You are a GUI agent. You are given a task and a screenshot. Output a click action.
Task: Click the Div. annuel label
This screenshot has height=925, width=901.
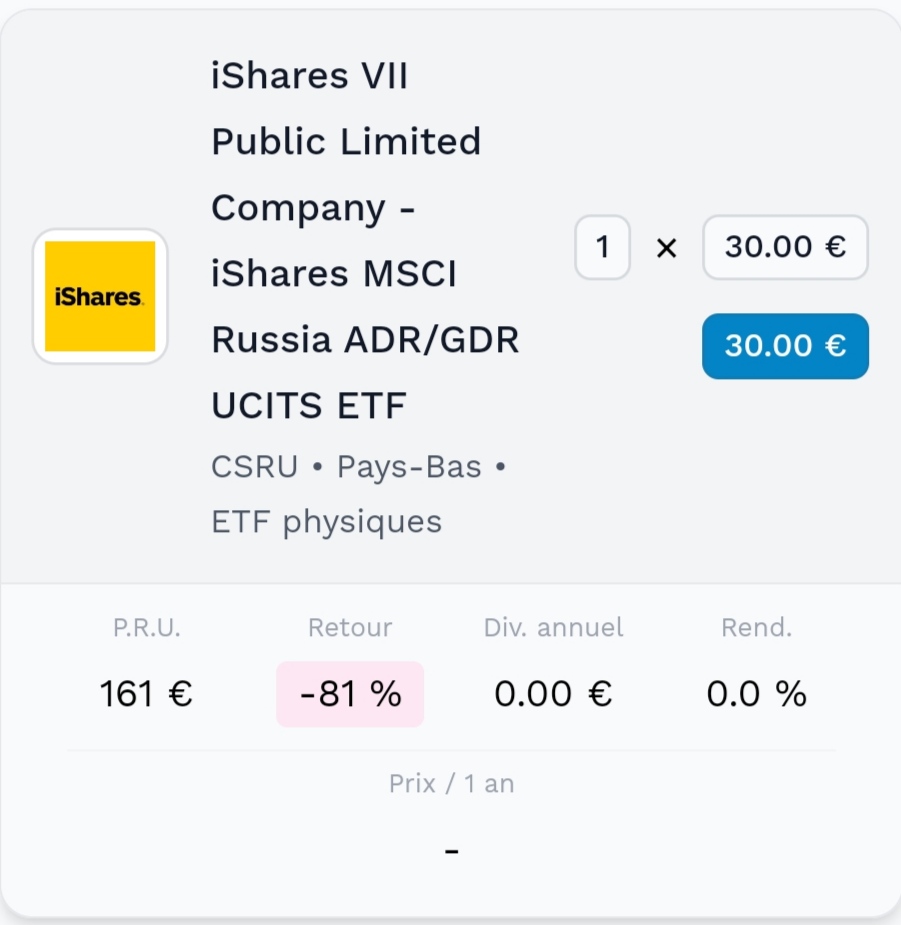[553, 628]
